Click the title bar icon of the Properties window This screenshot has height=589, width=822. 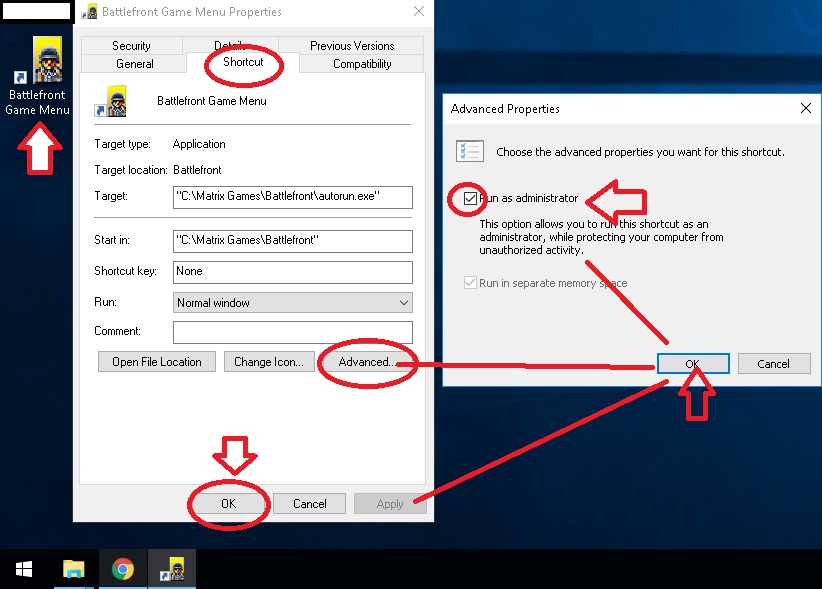coord(90,12)
